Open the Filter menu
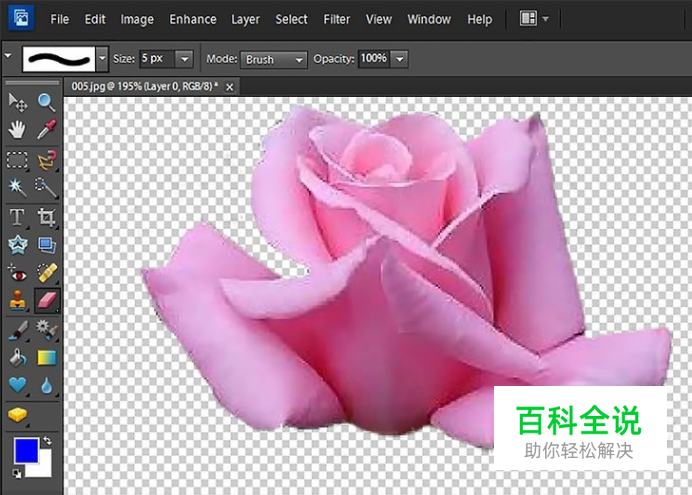The height and width of the screenshot is (495, 692). (337, 19)
